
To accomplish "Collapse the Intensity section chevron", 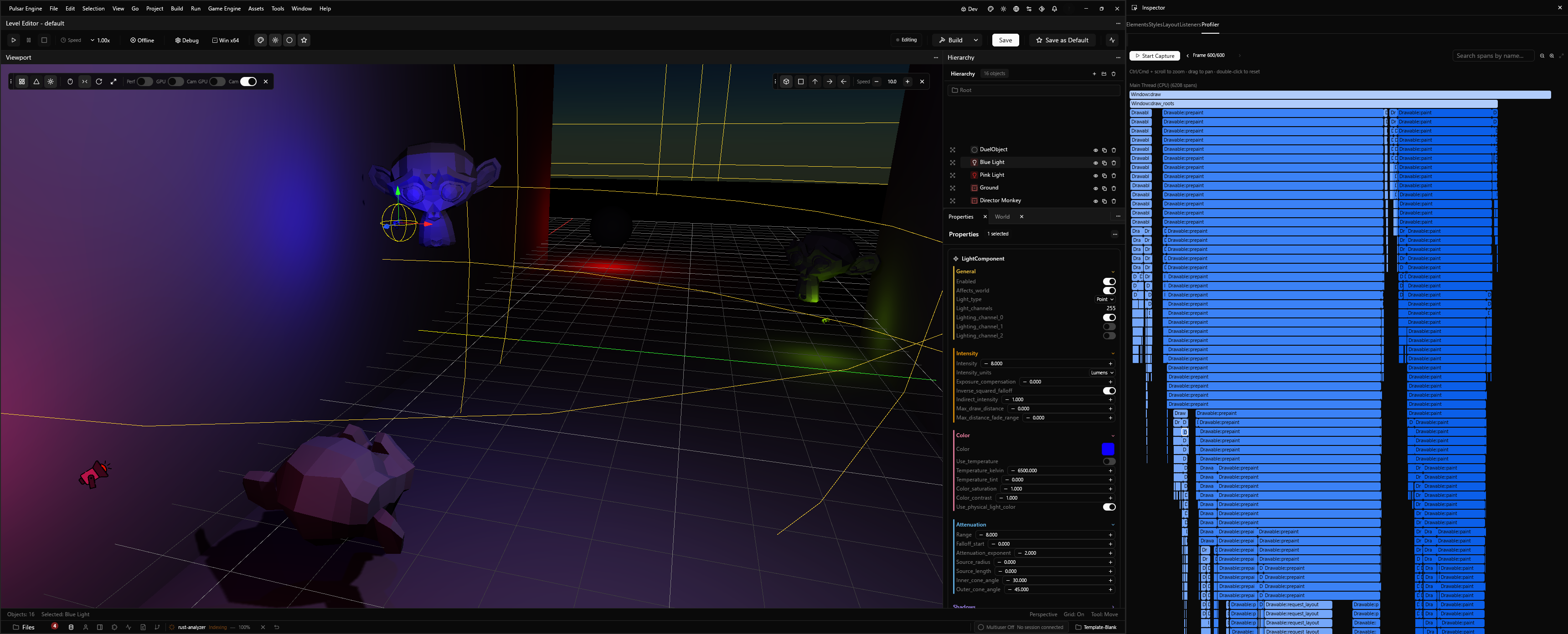I will tap(1113, 353).
